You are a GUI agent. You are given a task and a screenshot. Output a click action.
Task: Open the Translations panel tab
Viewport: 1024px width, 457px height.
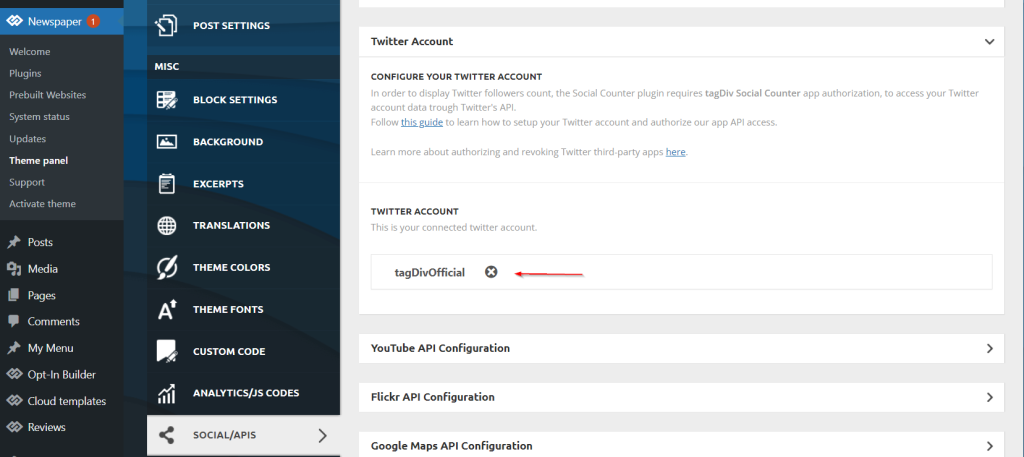[244, 225]
